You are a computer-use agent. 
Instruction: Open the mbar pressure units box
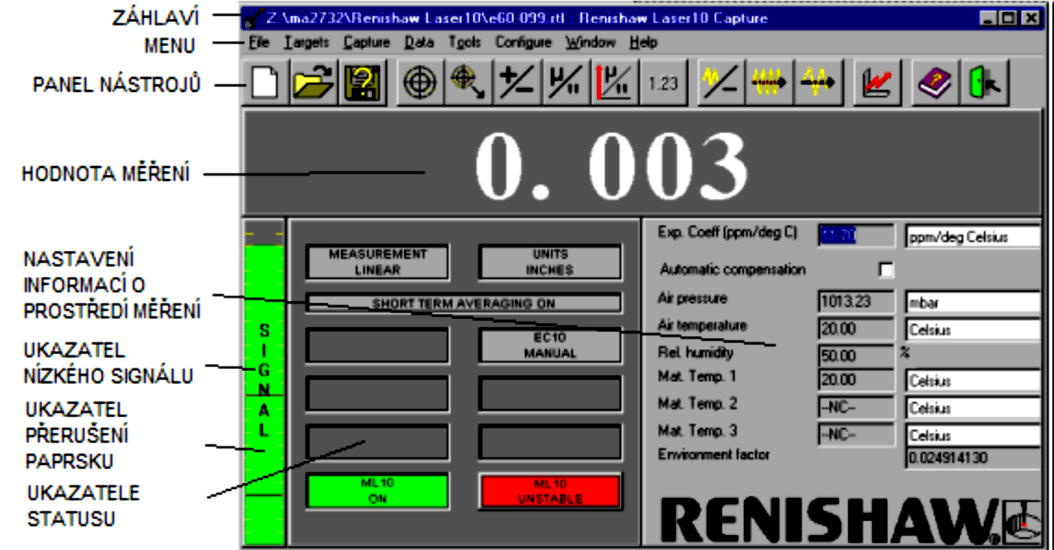coord(972,302)
